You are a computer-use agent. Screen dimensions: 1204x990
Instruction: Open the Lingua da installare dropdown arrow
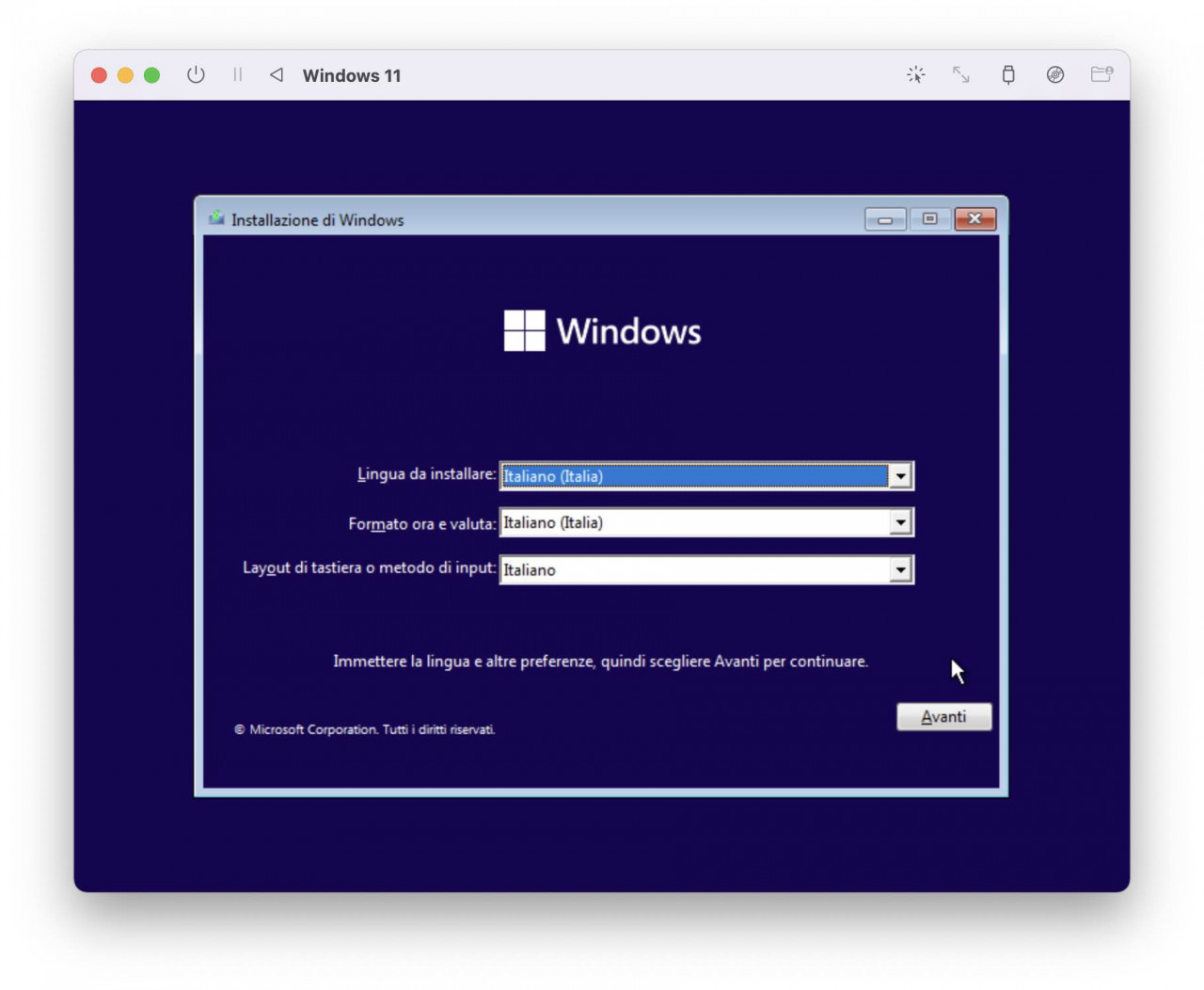tap(900, 476)
